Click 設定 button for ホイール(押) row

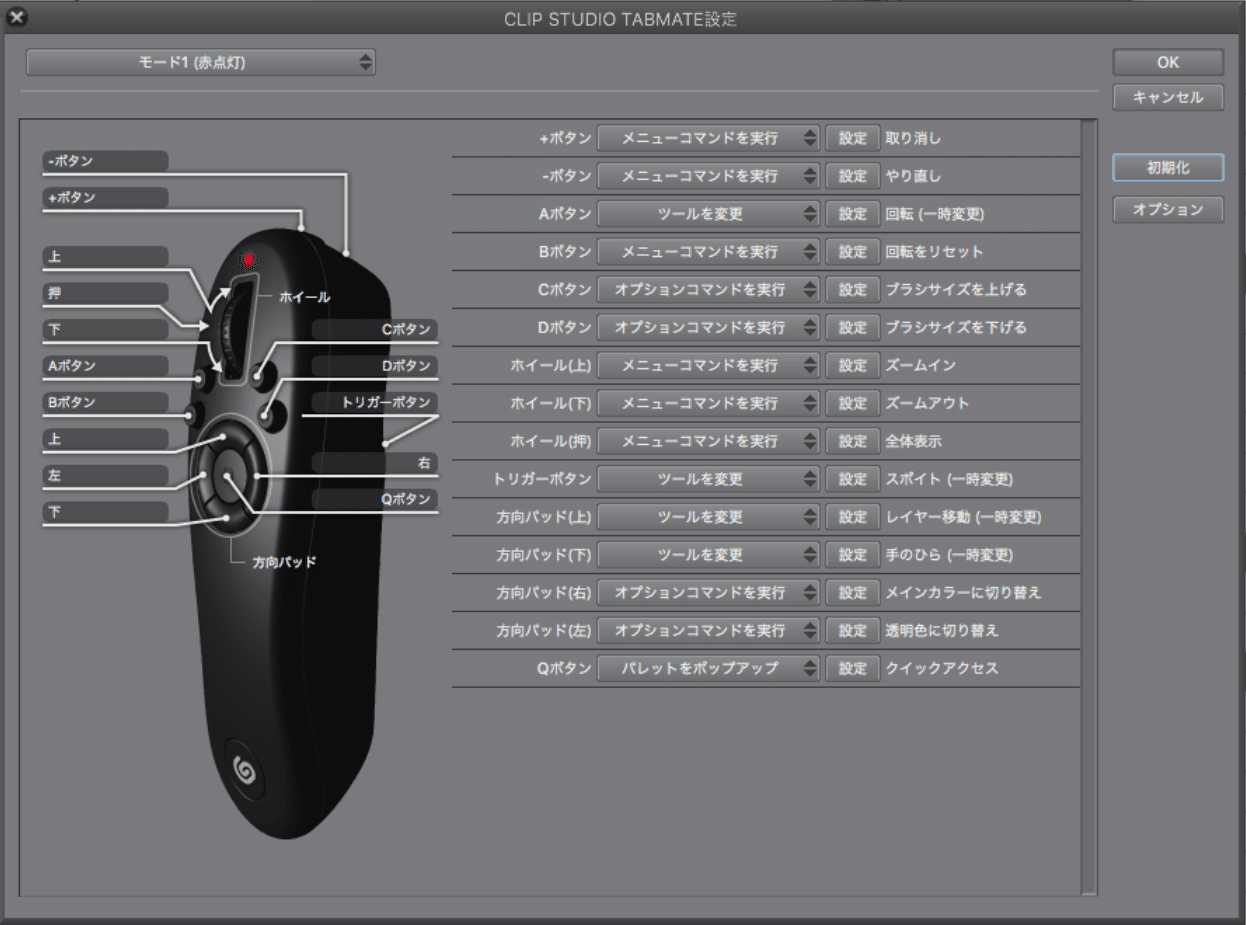click(x=852, y=442)
